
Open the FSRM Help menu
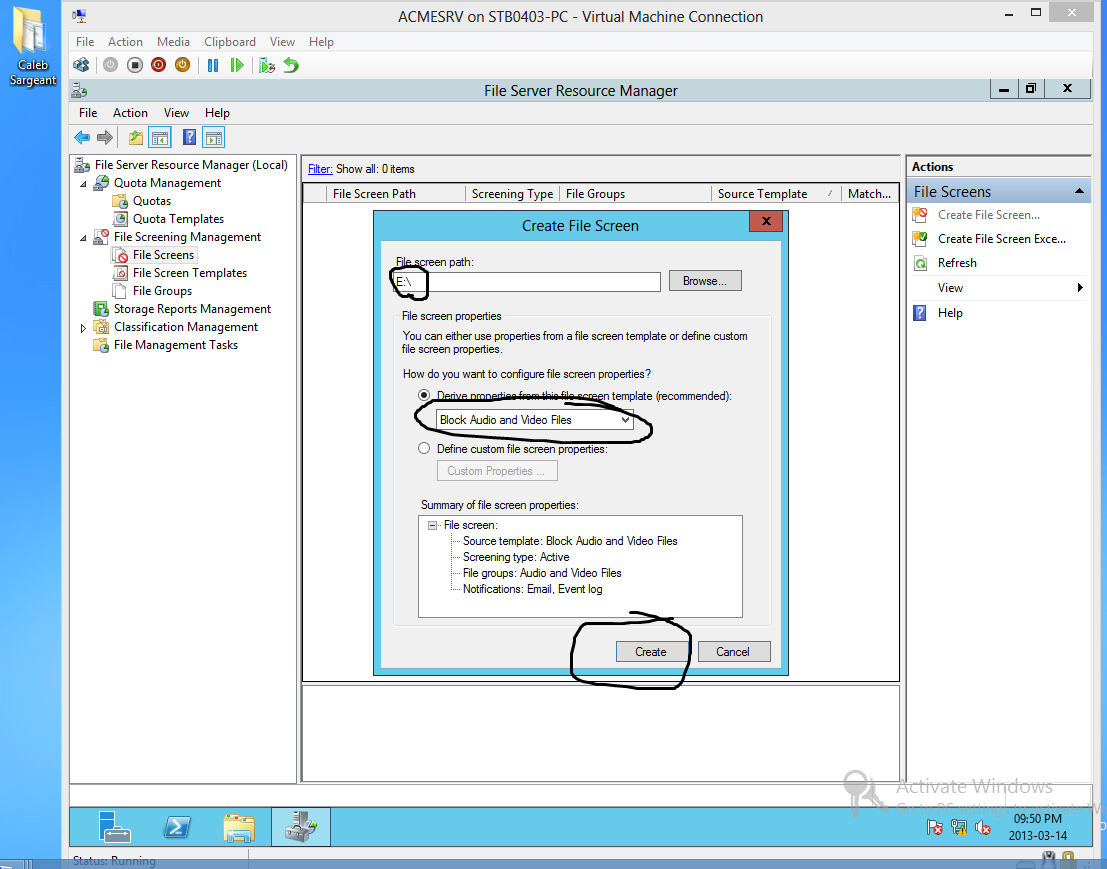[217, 113]
